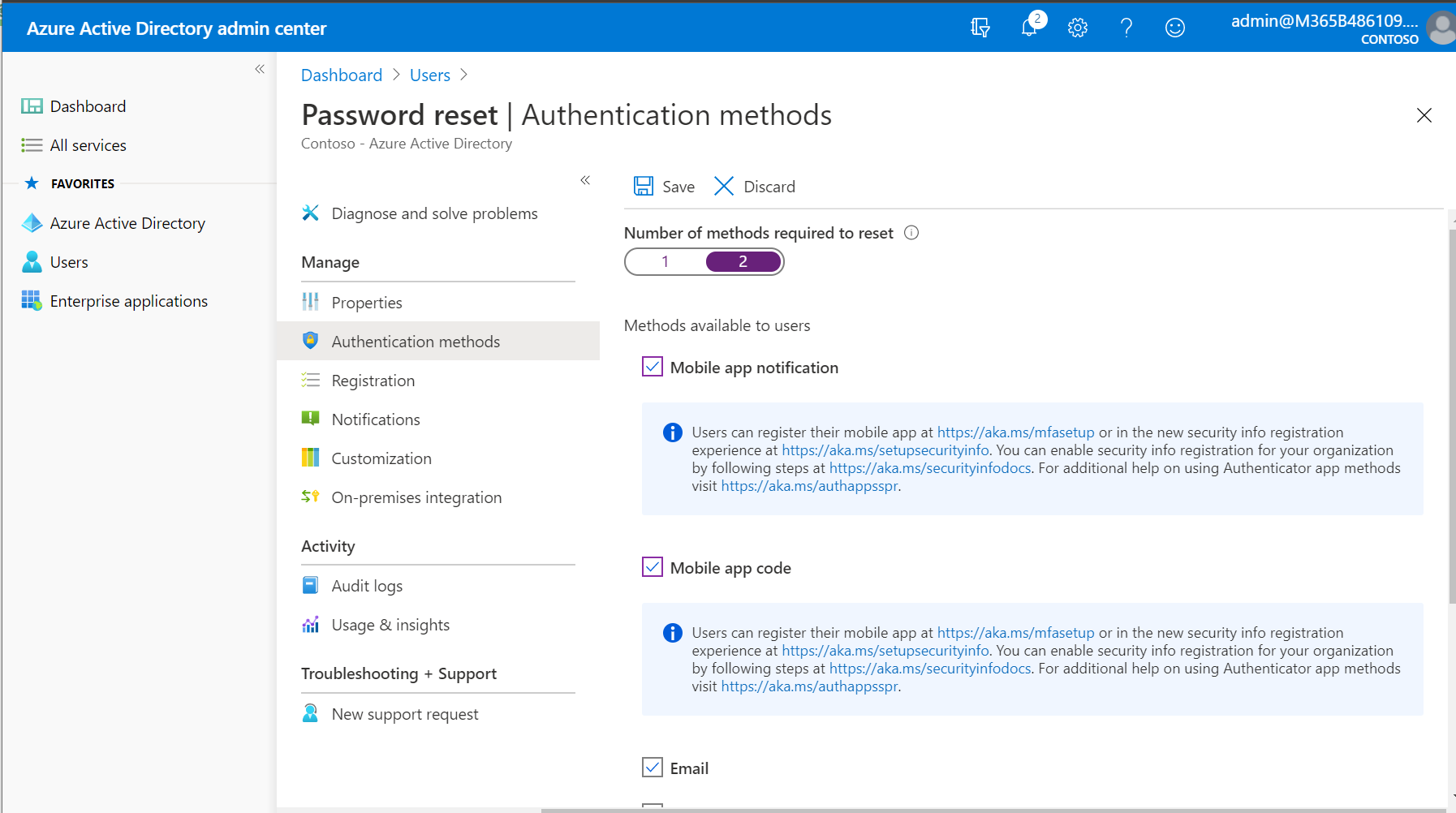Click the Usage & insights chart icon
This screenshot has width=1456, height=813.
click(310, 625)
